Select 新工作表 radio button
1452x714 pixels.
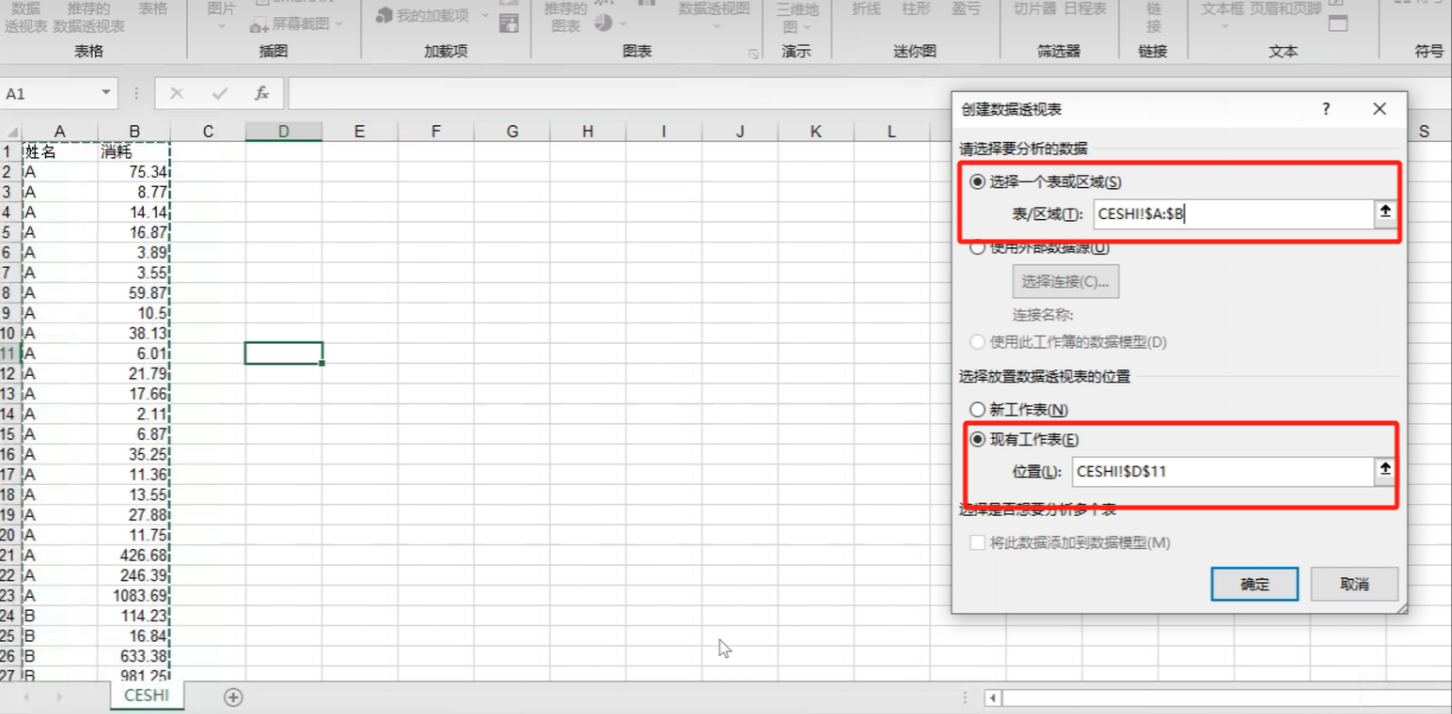pyautogui.click(x=977, y=410)
